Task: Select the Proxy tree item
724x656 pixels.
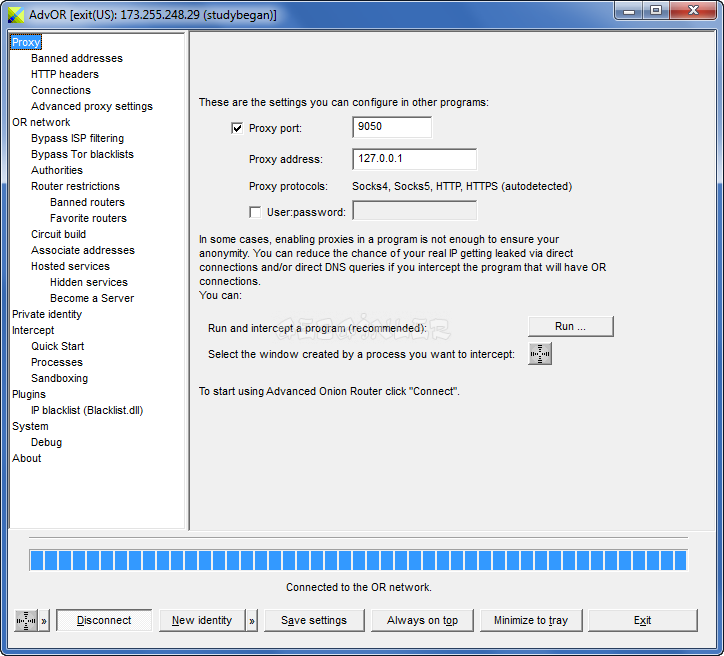Action: (26, 42)
